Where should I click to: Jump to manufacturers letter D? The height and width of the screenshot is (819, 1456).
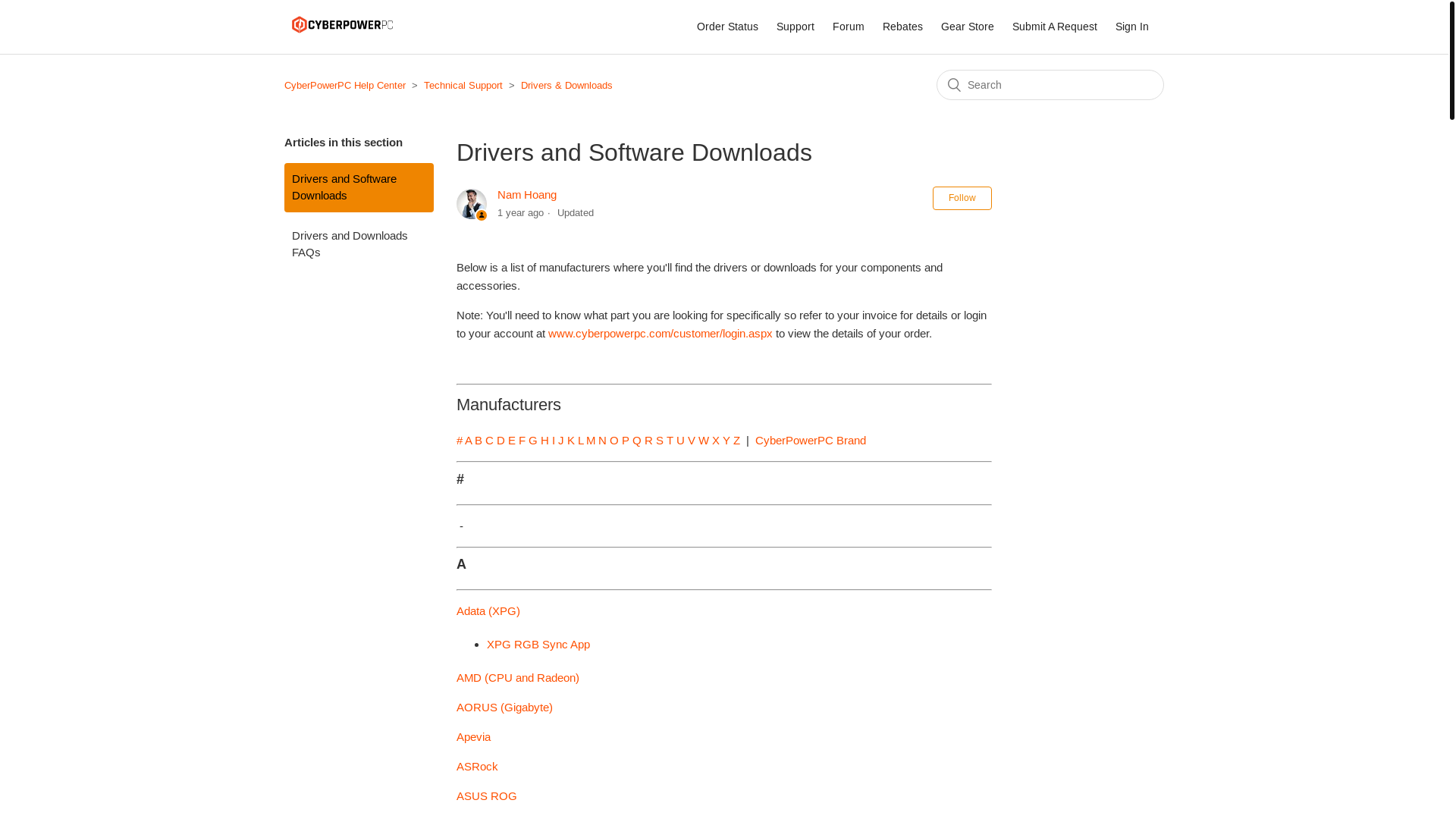coord(500,441)
